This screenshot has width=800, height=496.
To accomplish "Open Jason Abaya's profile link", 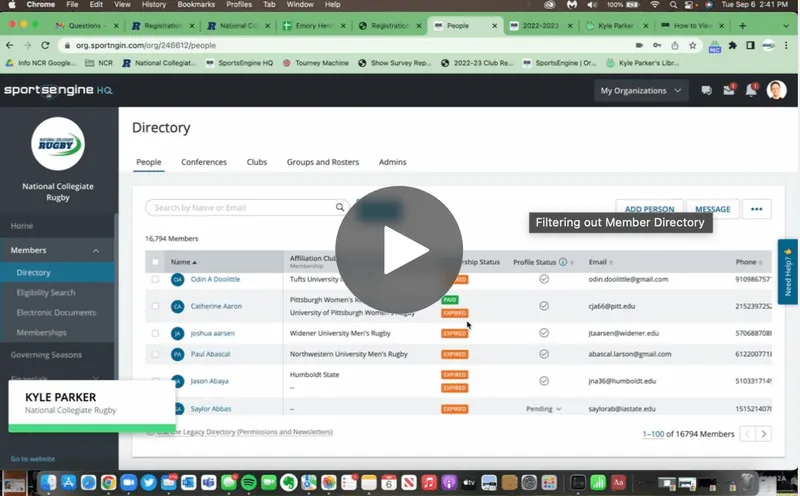I will 209,381.
